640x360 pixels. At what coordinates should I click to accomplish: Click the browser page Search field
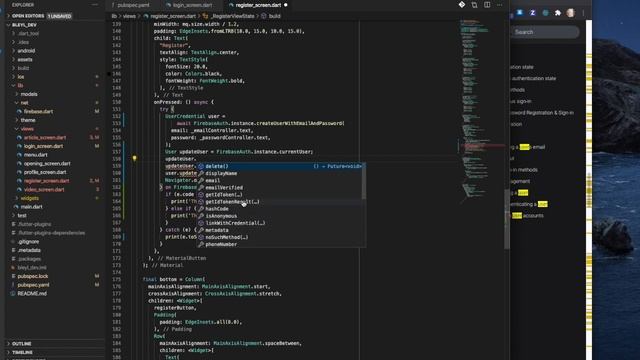[545, 32]
